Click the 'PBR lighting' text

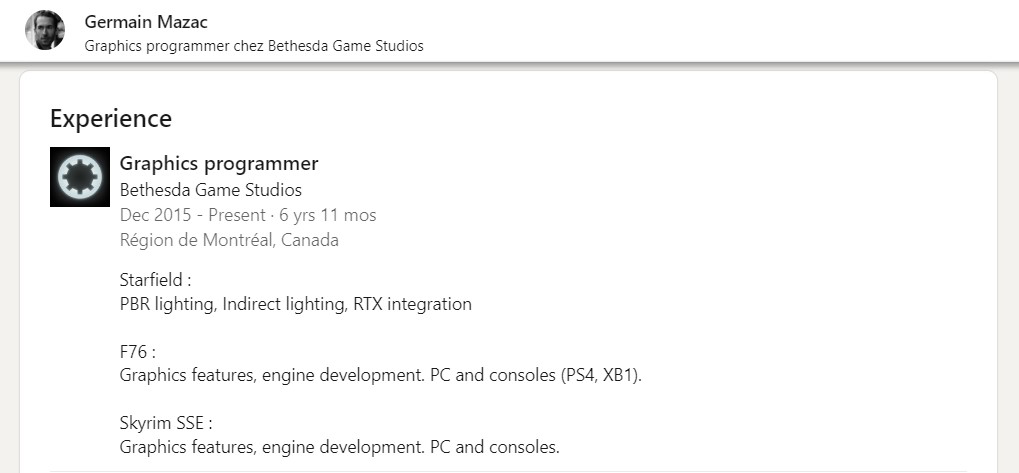click(x=166, y=304)
